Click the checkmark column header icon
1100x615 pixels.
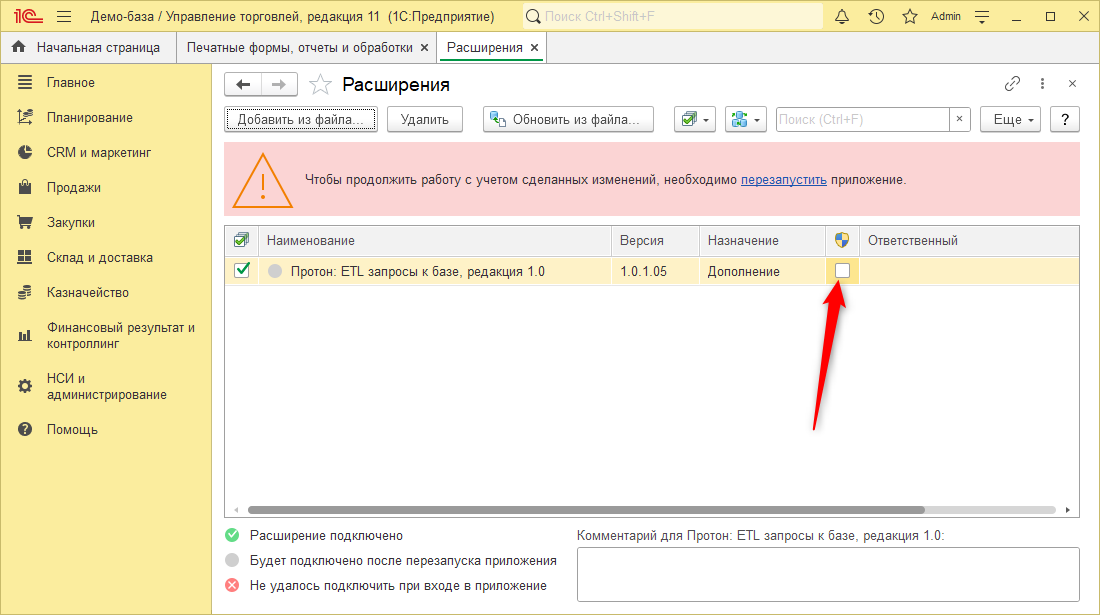(x=241, y=241)
